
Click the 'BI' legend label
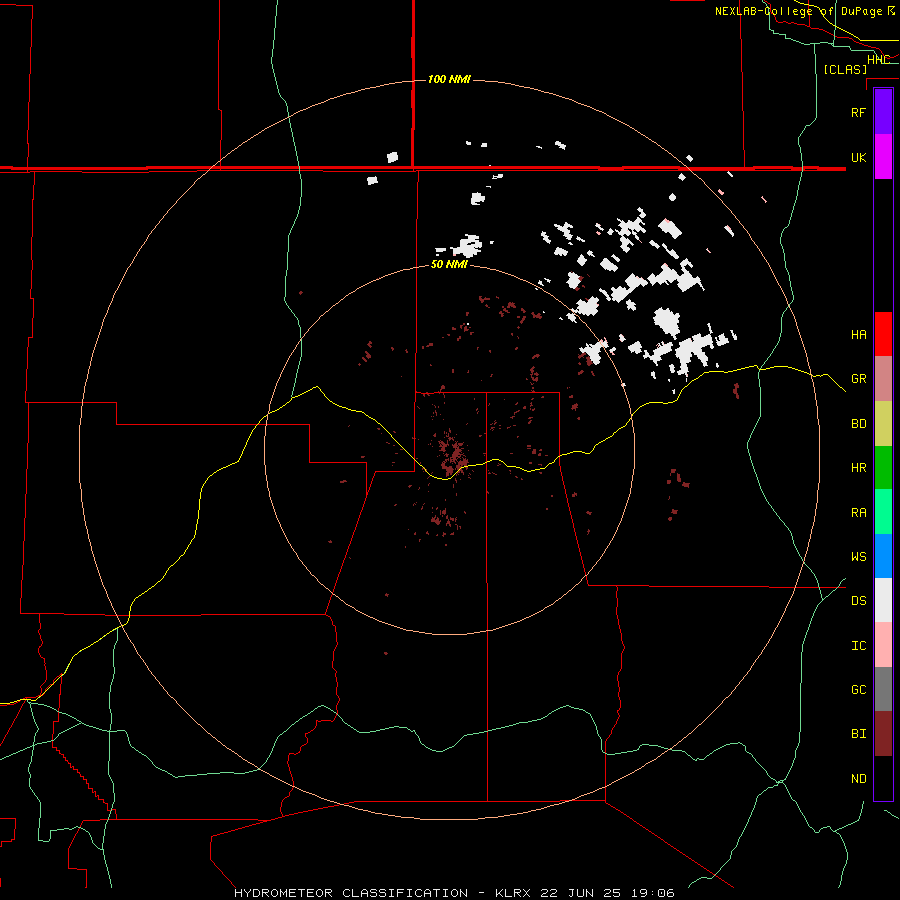click(x=858, y=734)
